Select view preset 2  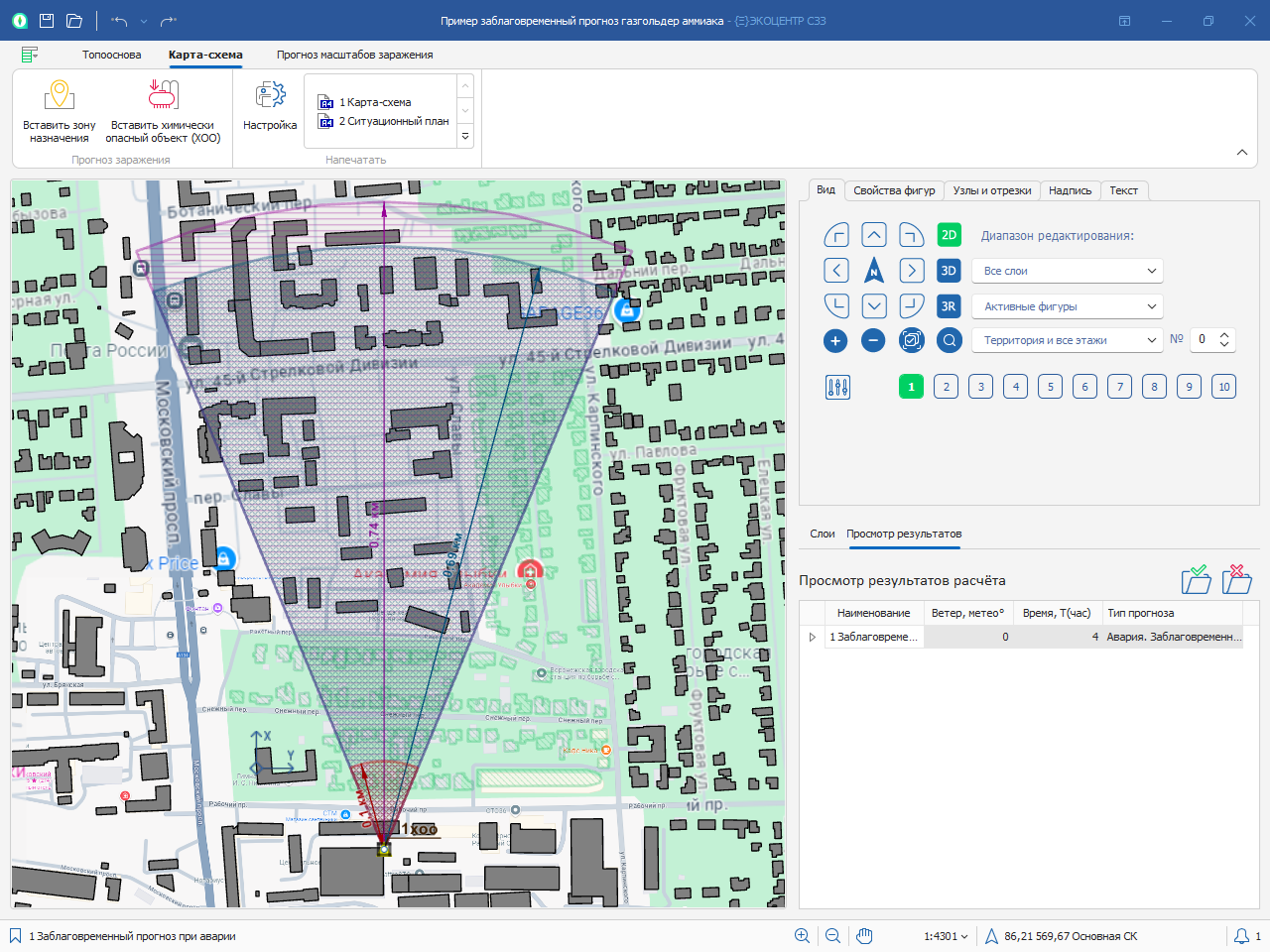pyautogui.click(x=946, y=387)
